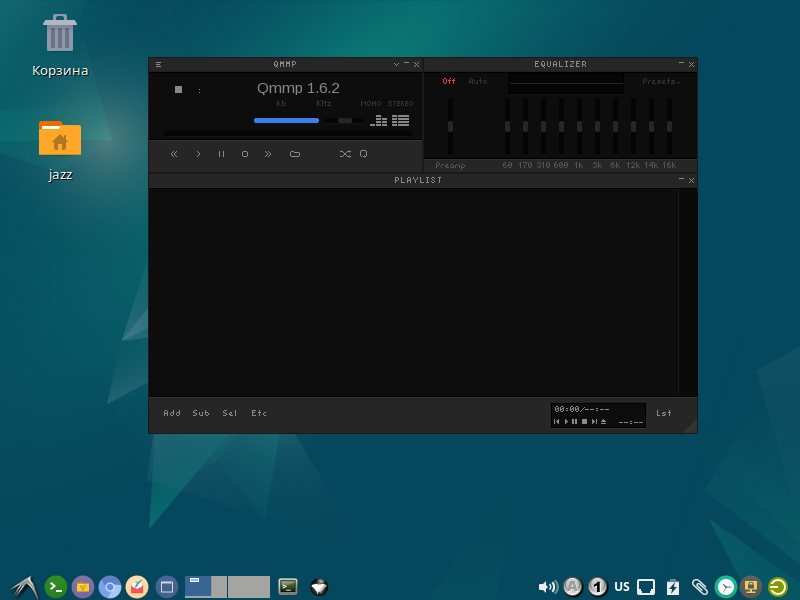800x600 pixels.
Task: Toggle the playlist window button
Action: click(x=401, y=120)
